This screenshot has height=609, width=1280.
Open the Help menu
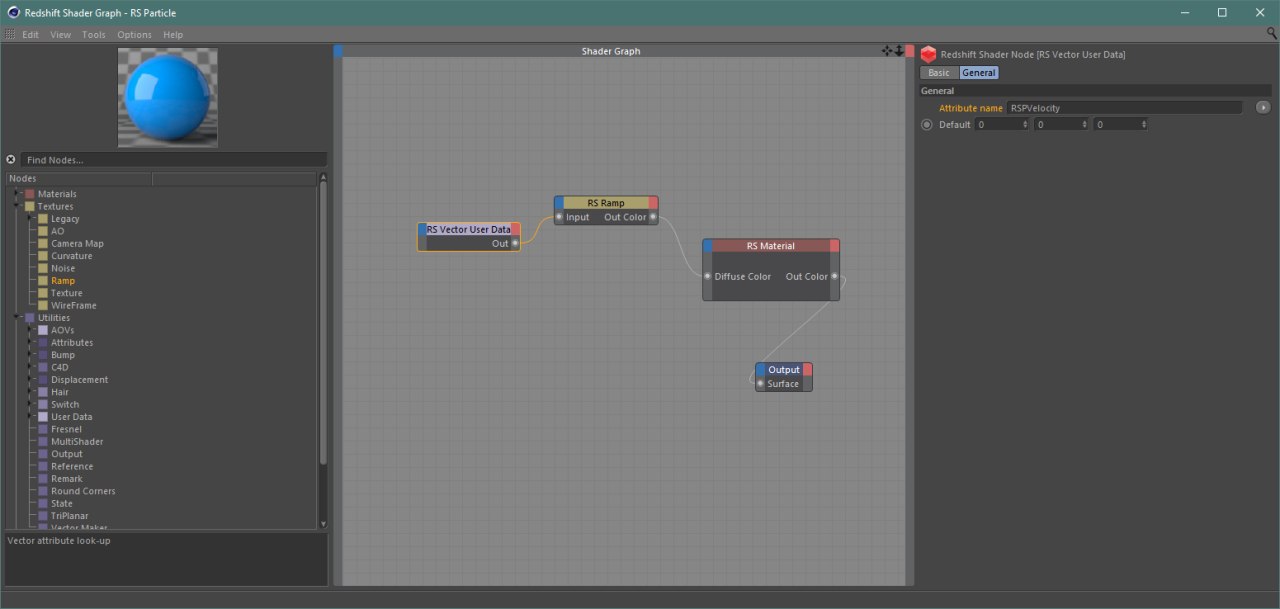point(173,34)
